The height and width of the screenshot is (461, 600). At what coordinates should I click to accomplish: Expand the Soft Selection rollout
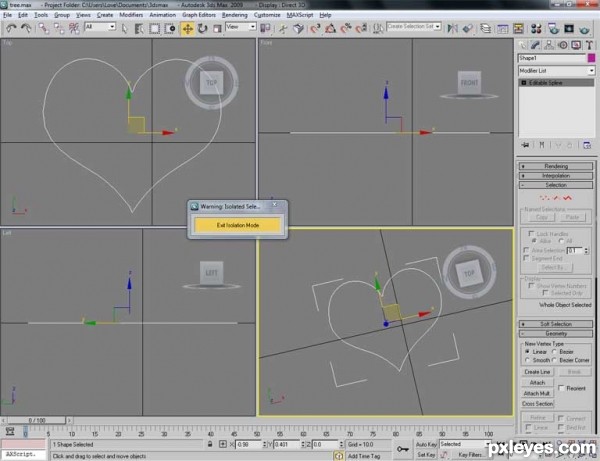coord(556,324)
